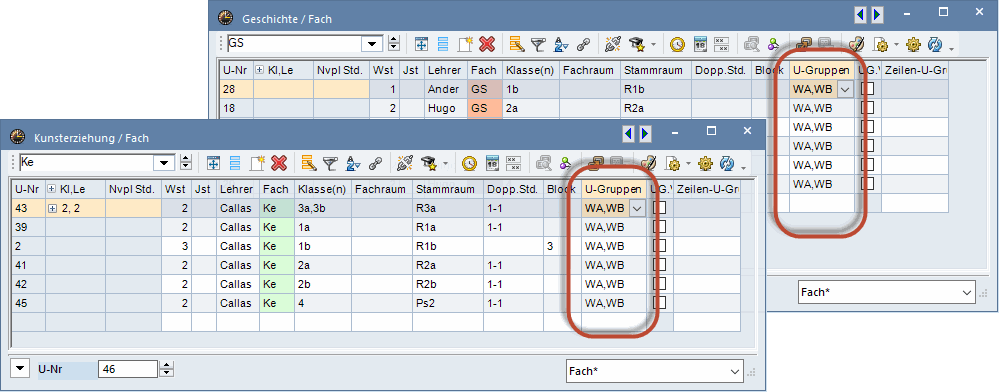
Task: Expand Kl,Le column header plus in Geschichte
Action: tap(260, 69)
